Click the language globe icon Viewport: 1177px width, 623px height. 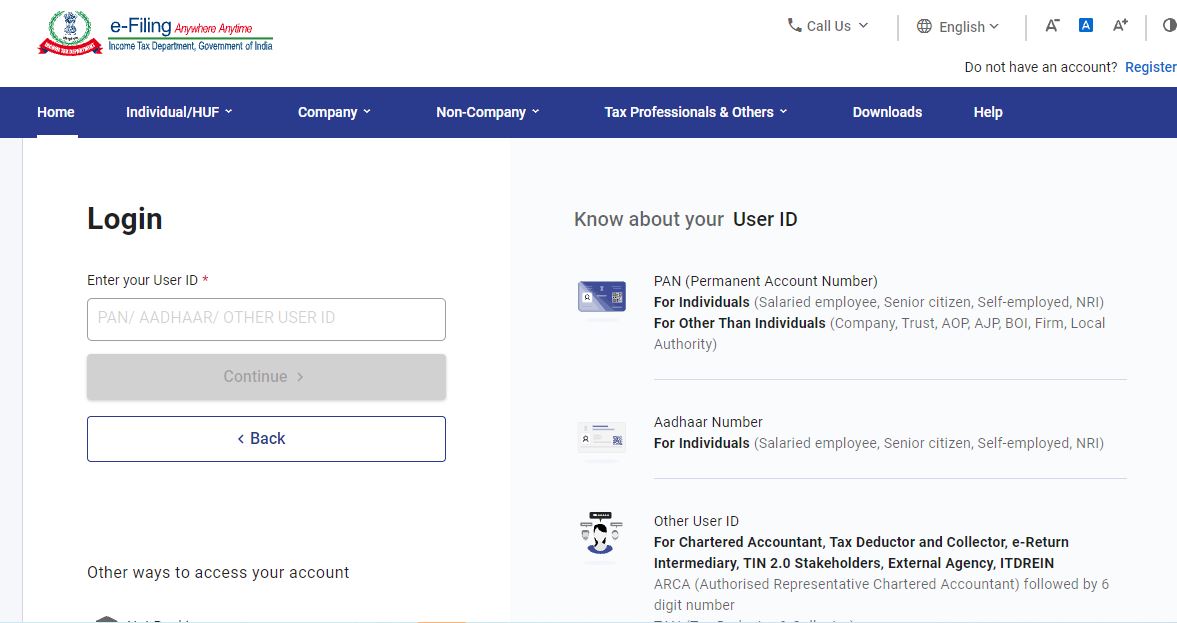[x=924, y=26]
